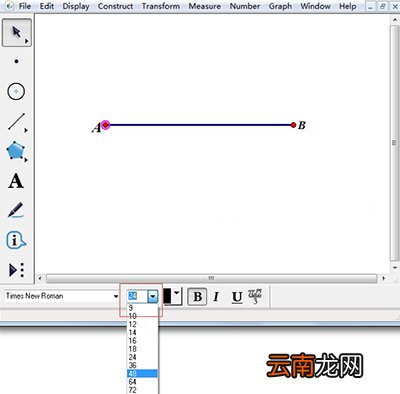This screenshot has width=400, height=394.
Task: Open the Graph menu
Action: click(x=280, y=6)
